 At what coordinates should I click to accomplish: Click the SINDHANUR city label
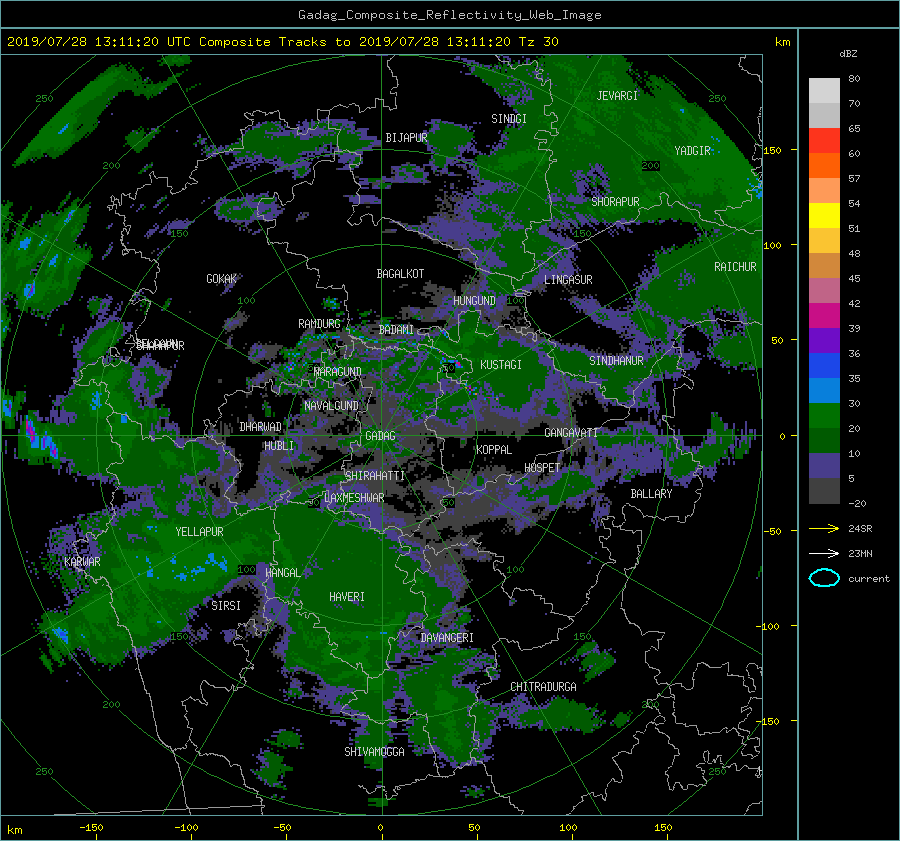click(616, 361)
